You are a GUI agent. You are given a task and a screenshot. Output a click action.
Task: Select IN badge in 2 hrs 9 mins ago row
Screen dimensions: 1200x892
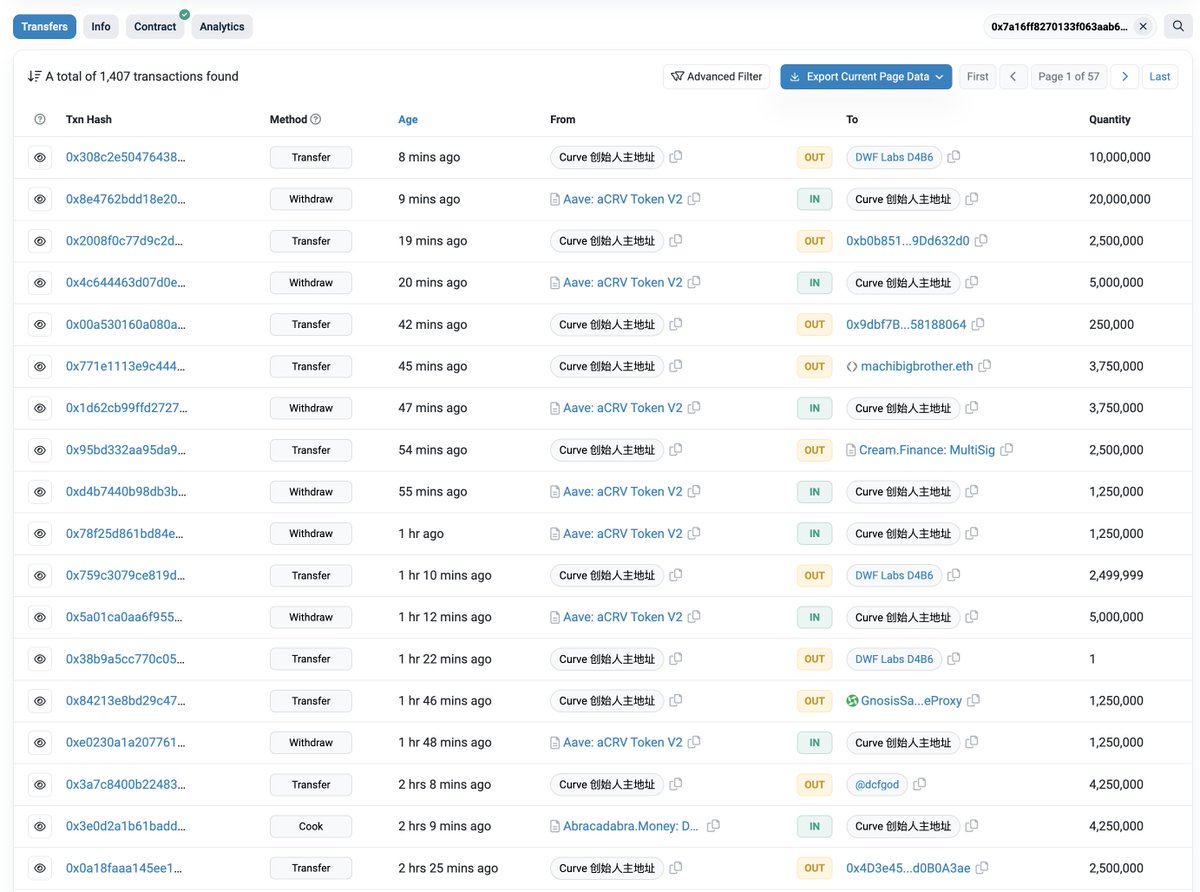click(815, 826)
